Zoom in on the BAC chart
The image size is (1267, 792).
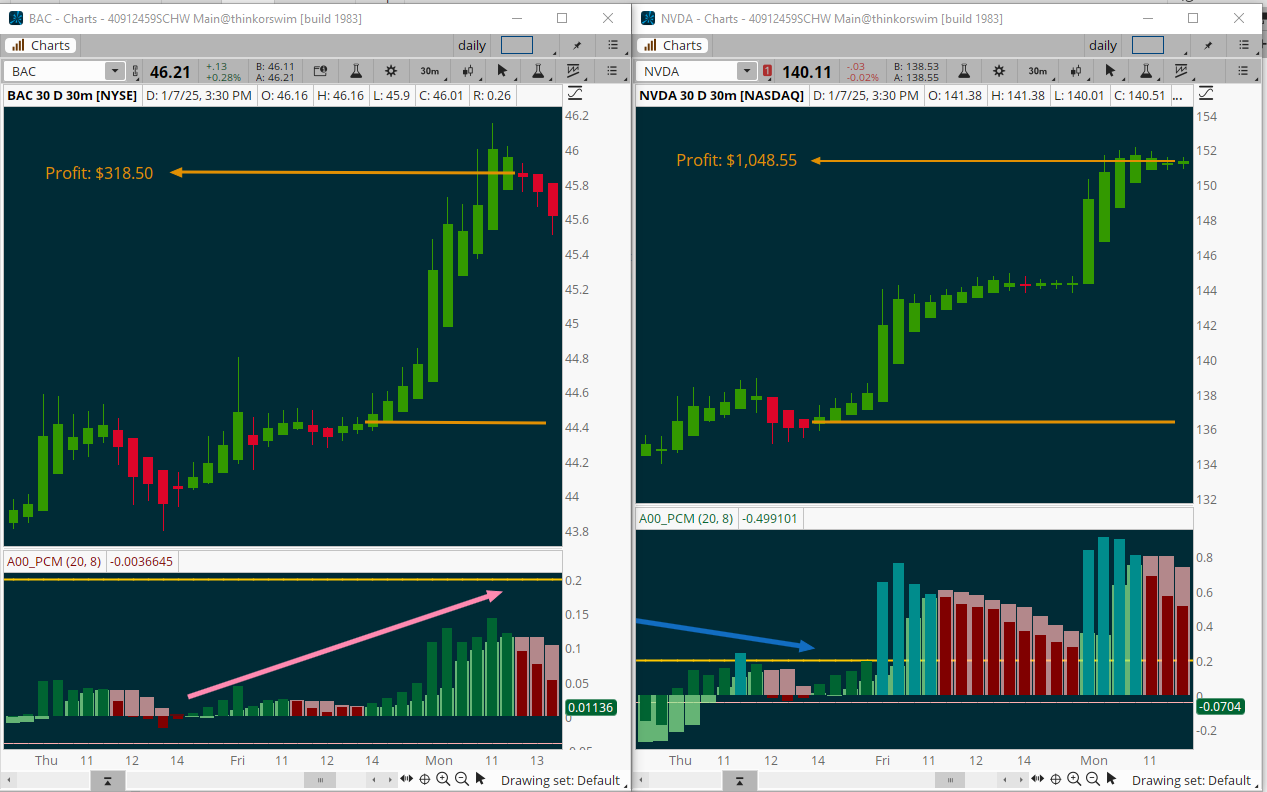[443, 779]
